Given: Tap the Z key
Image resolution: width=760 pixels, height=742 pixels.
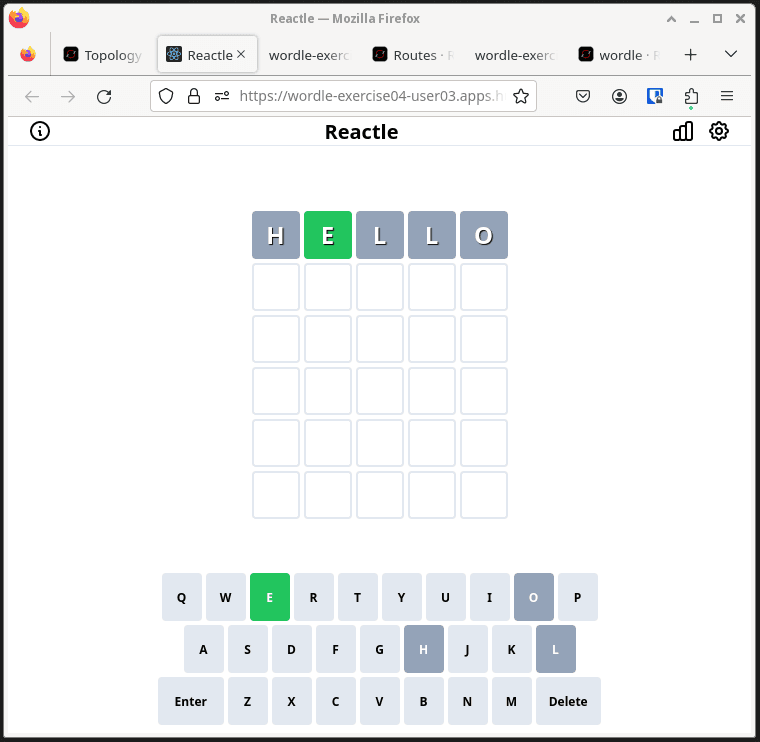Looking at the screenshot, I should click(248, 701).
